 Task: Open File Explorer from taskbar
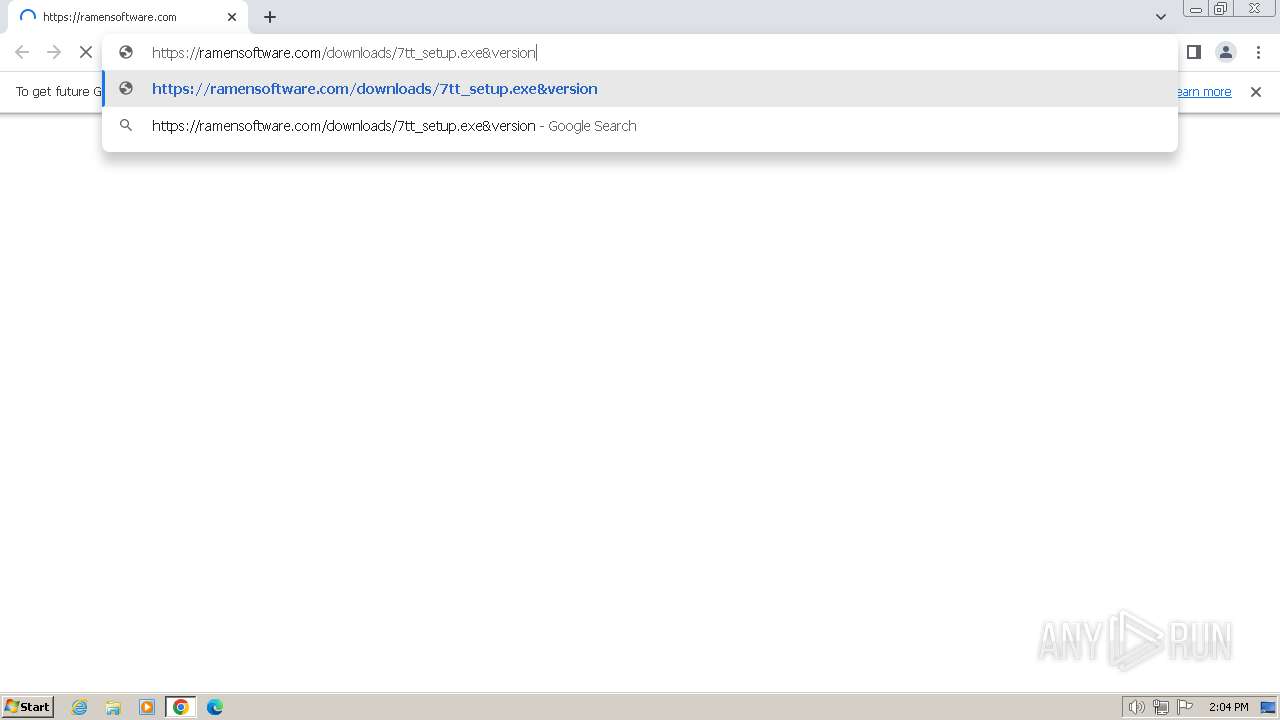point(113,707)
